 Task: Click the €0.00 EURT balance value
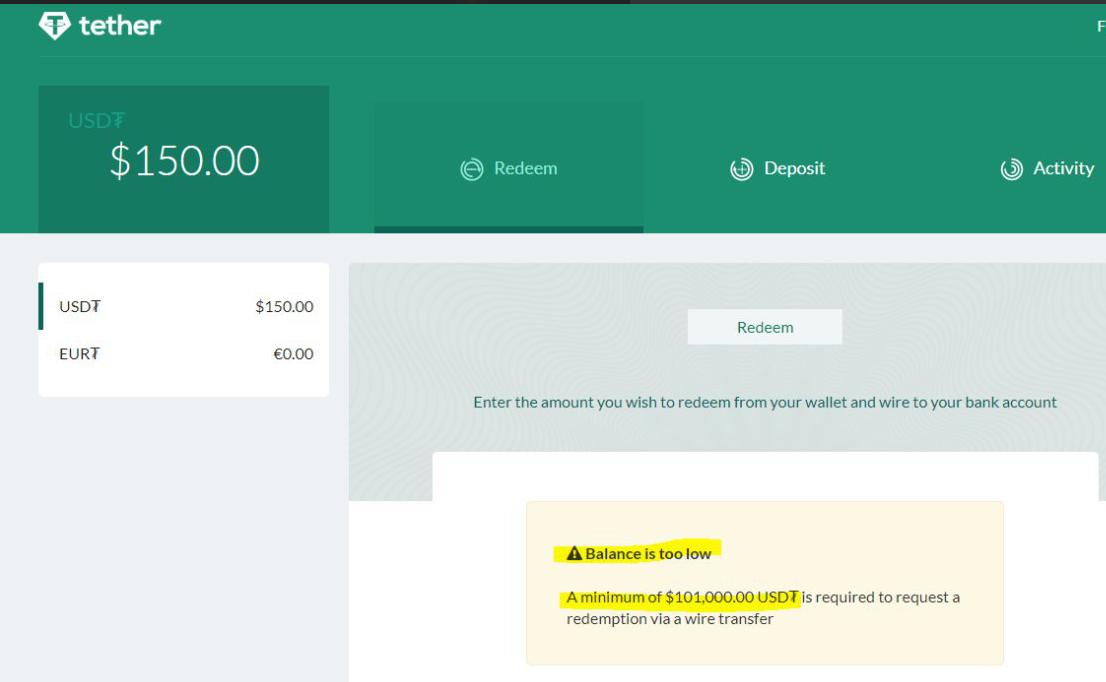pyautogui.click(x=293, y=353)
